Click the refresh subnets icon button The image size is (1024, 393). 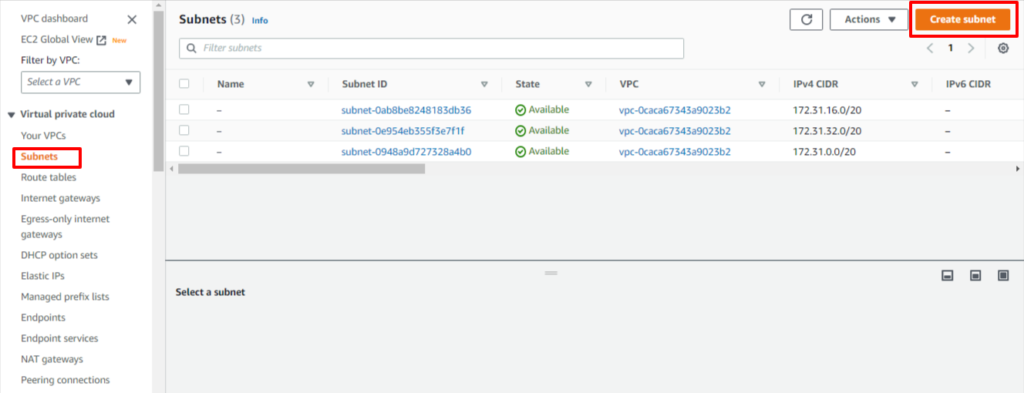coord(806,20)
